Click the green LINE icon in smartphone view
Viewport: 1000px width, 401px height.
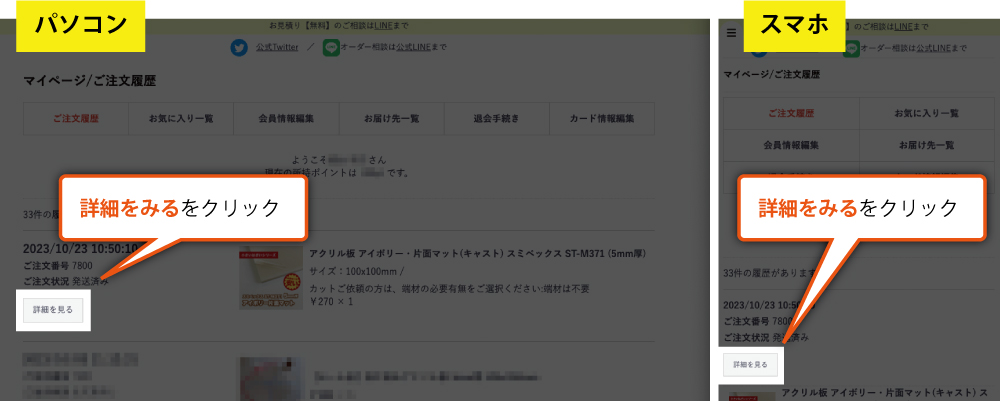[x=852, y=47]
